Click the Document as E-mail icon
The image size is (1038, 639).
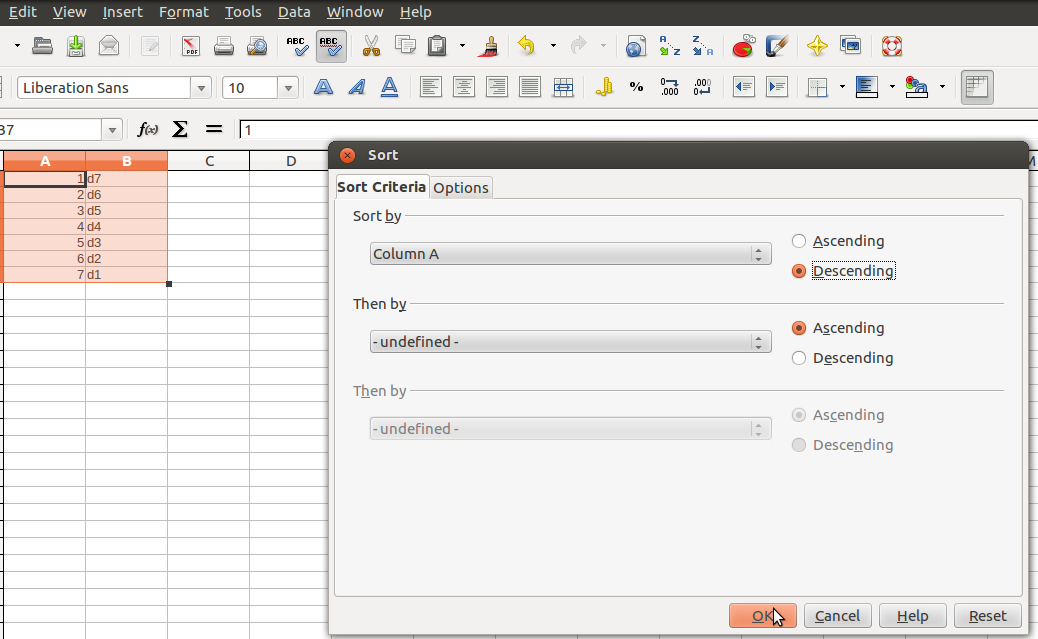[x=109, y=46]
